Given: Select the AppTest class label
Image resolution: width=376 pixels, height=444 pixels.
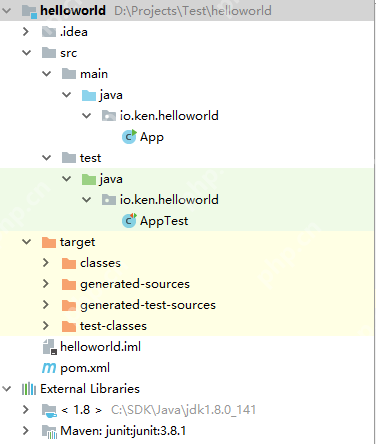Looking at the screenshot, I should (x=164, y=221).
